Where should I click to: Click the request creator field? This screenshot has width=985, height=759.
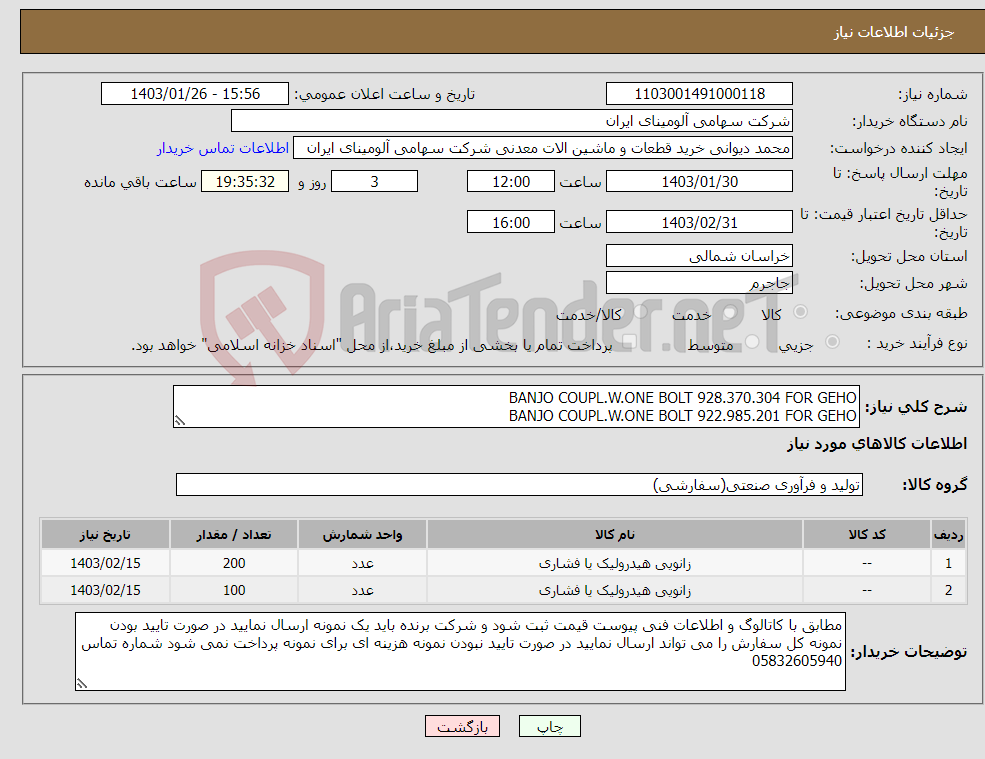[543, 148]
